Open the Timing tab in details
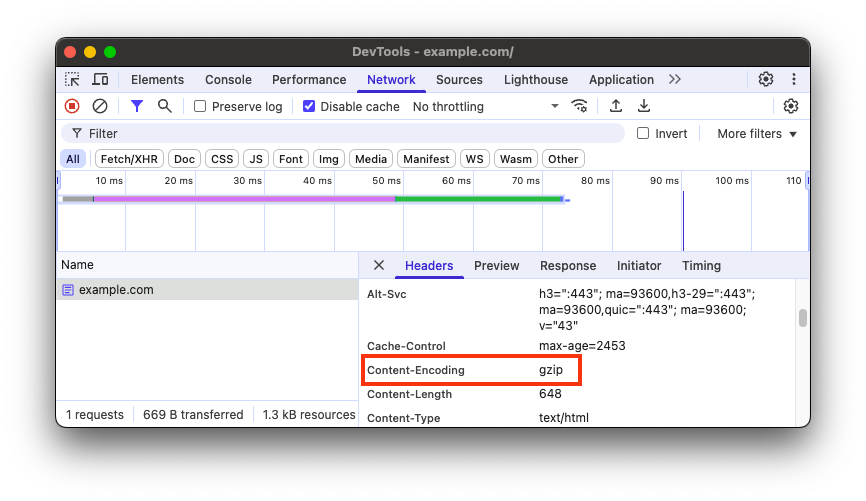 pos(701,266)
